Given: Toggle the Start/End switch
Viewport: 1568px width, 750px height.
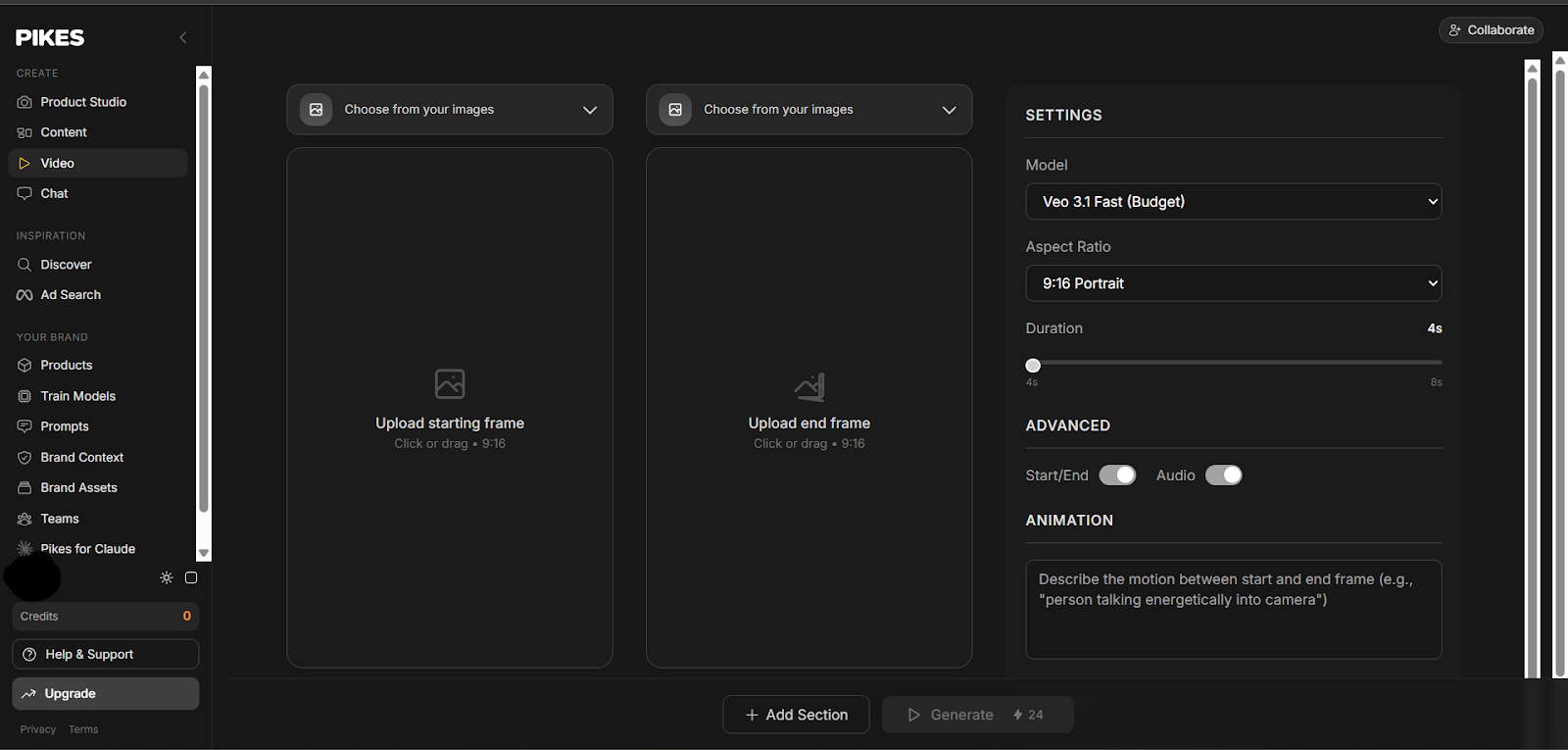Looking at the screenshot, I should (x=1117, y=475).
